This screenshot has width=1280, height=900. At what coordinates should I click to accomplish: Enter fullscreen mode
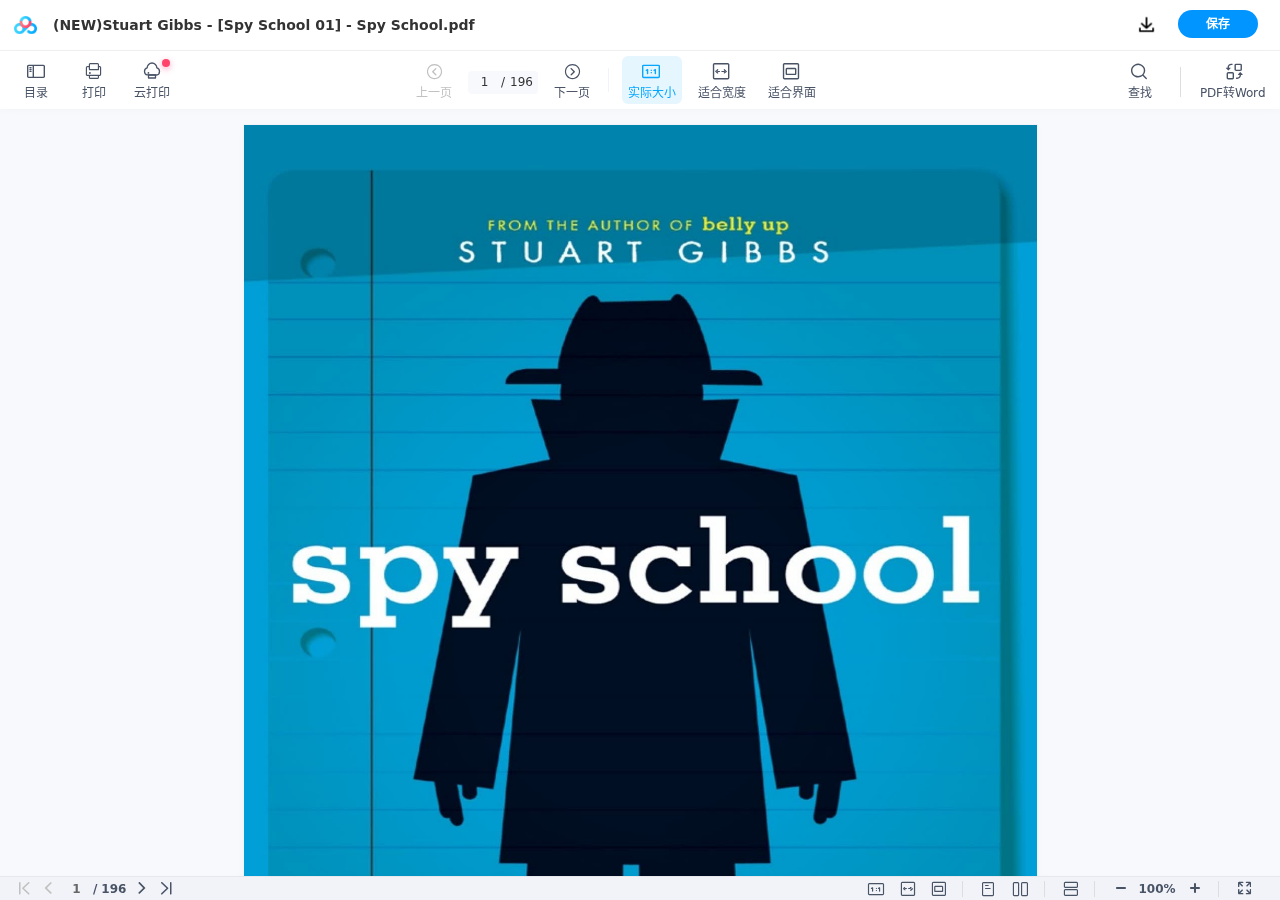click(1245, 888)
